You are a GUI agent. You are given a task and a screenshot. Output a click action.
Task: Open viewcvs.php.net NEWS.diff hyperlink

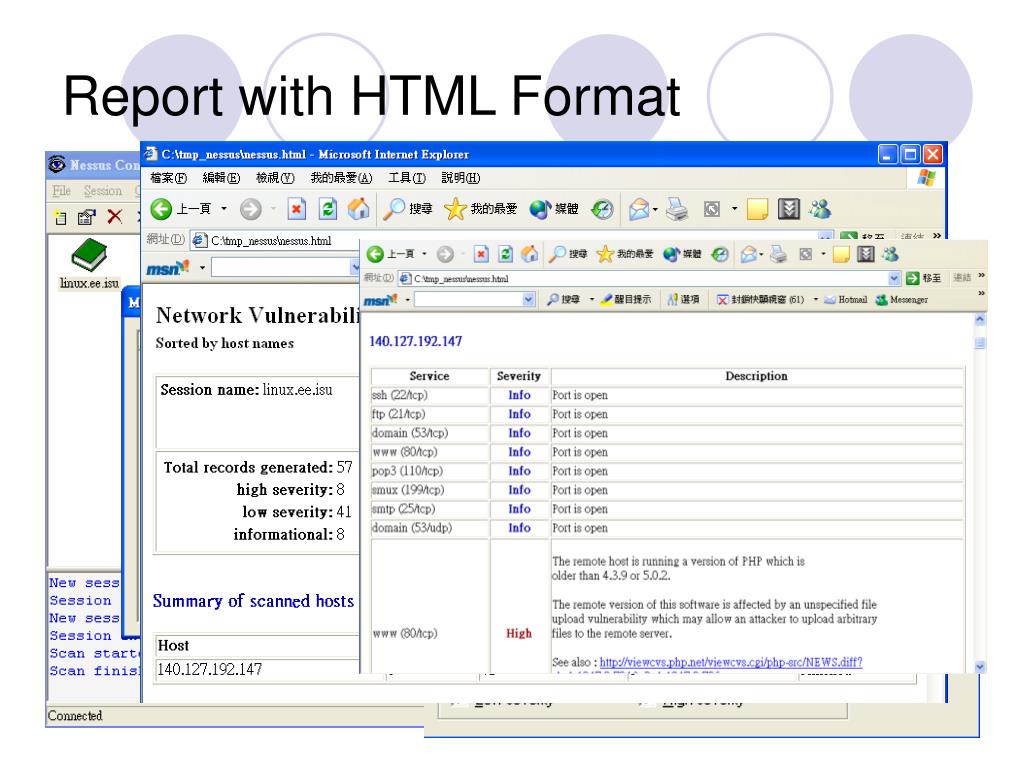tap(731, 662)
